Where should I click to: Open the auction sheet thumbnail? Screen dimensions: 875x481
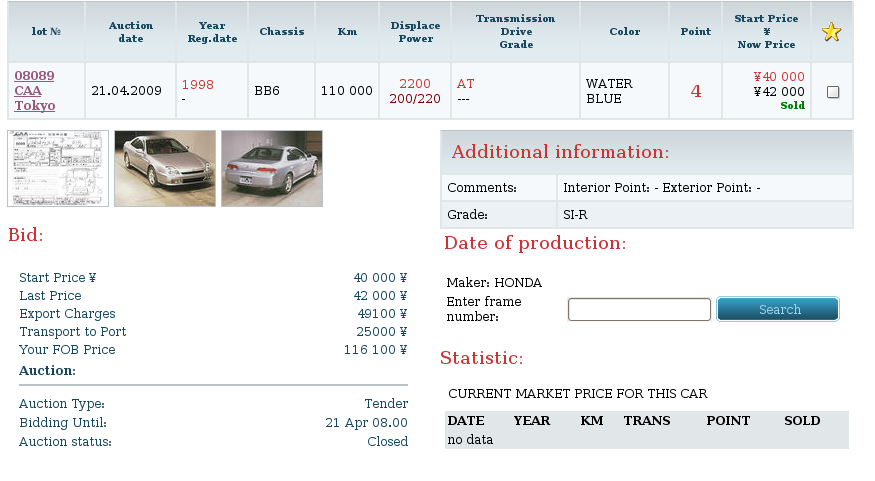click(58, 169)
